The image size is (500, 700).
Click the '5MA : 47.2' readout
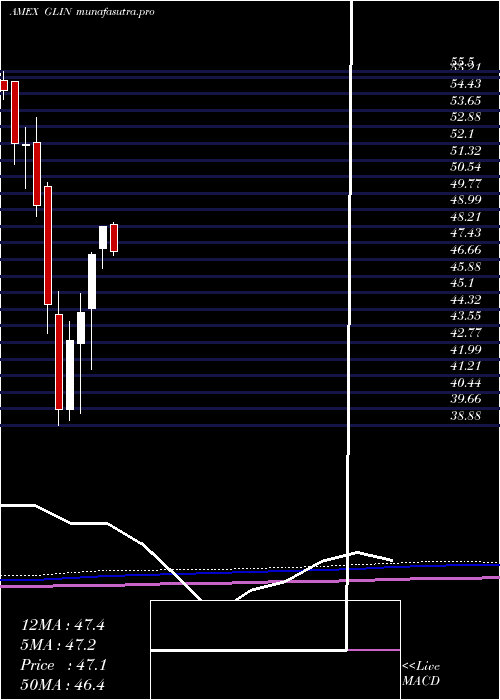click(x=58, y=645)
